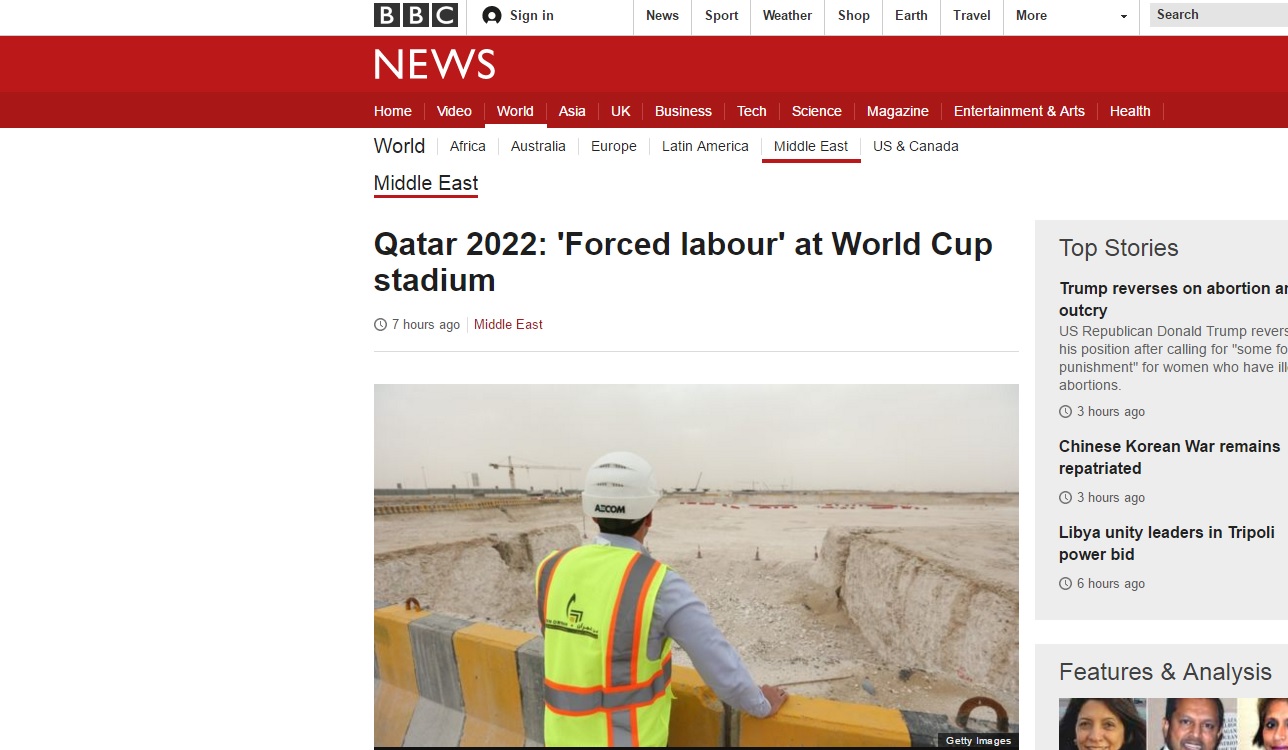Select the Business tab in News navigation
This screenshot has height=750, width=1288.
[x=683, y=111]
